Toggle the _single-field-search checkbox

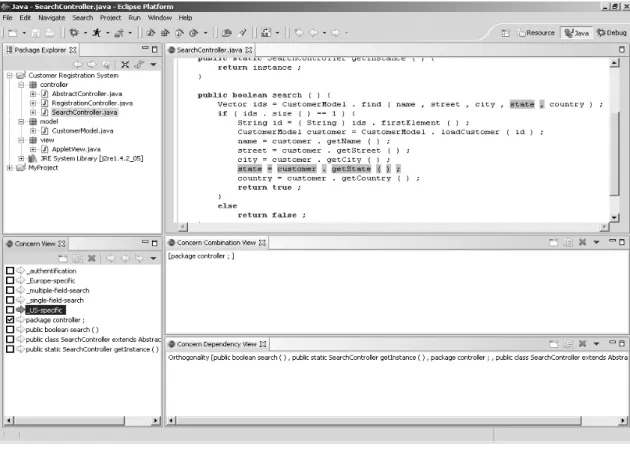click(x=10, y=300)
